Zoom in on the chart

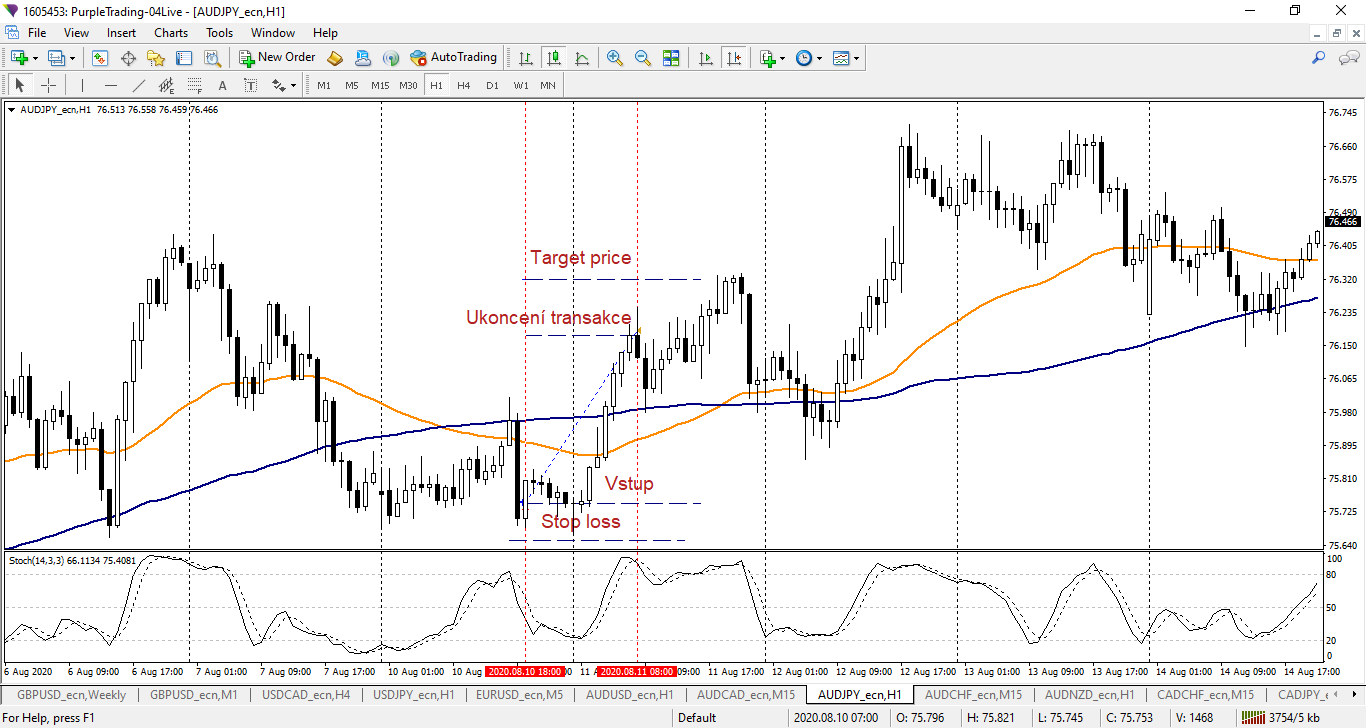coord(614,58)
